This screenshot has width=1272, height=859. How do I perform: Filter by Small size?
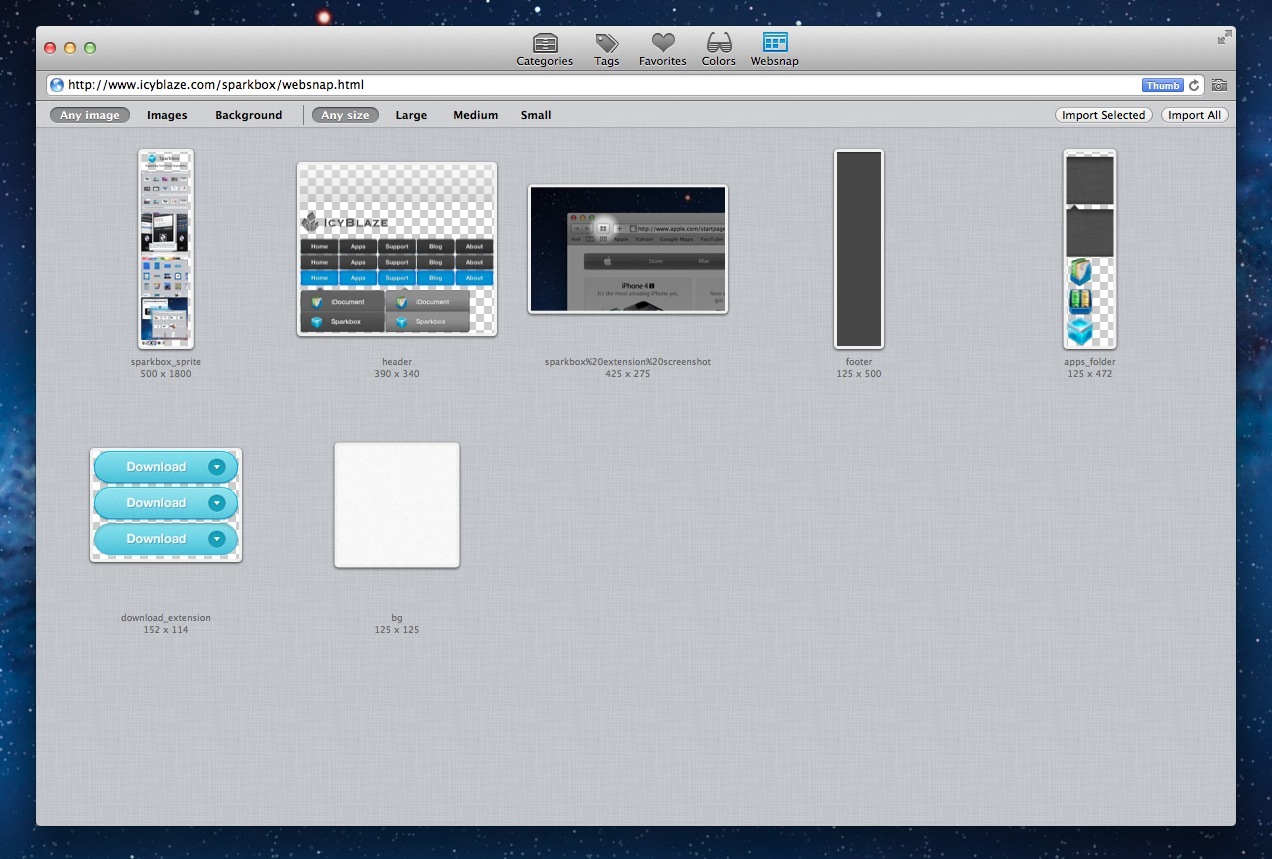[536, 115]
